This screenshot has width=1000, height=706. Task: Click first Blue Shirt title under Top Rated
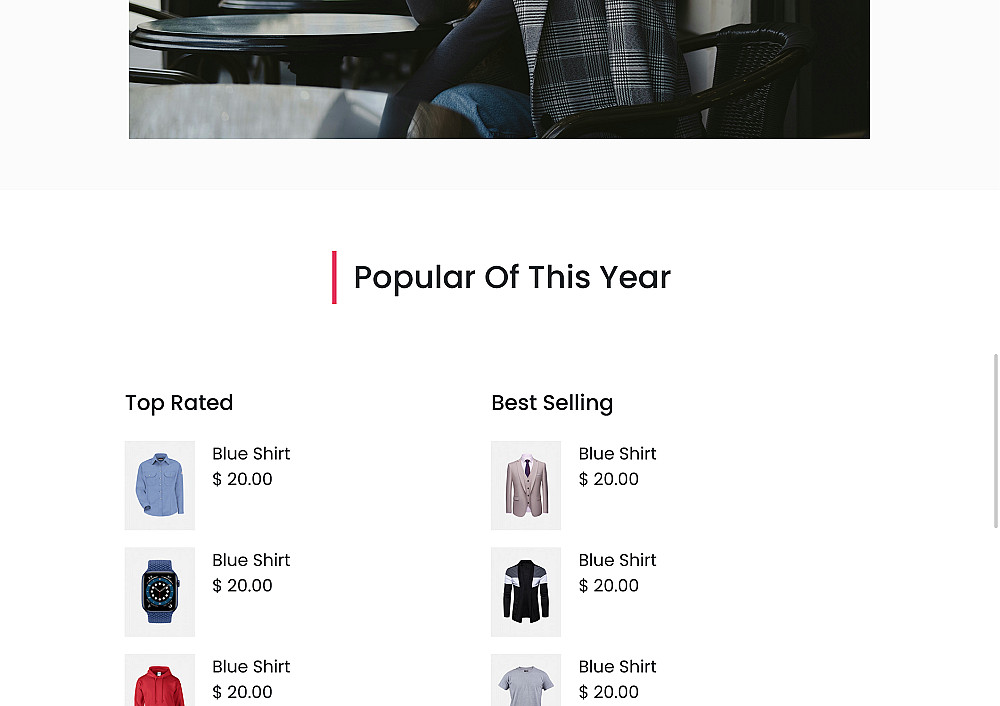[x=251, y=453]
